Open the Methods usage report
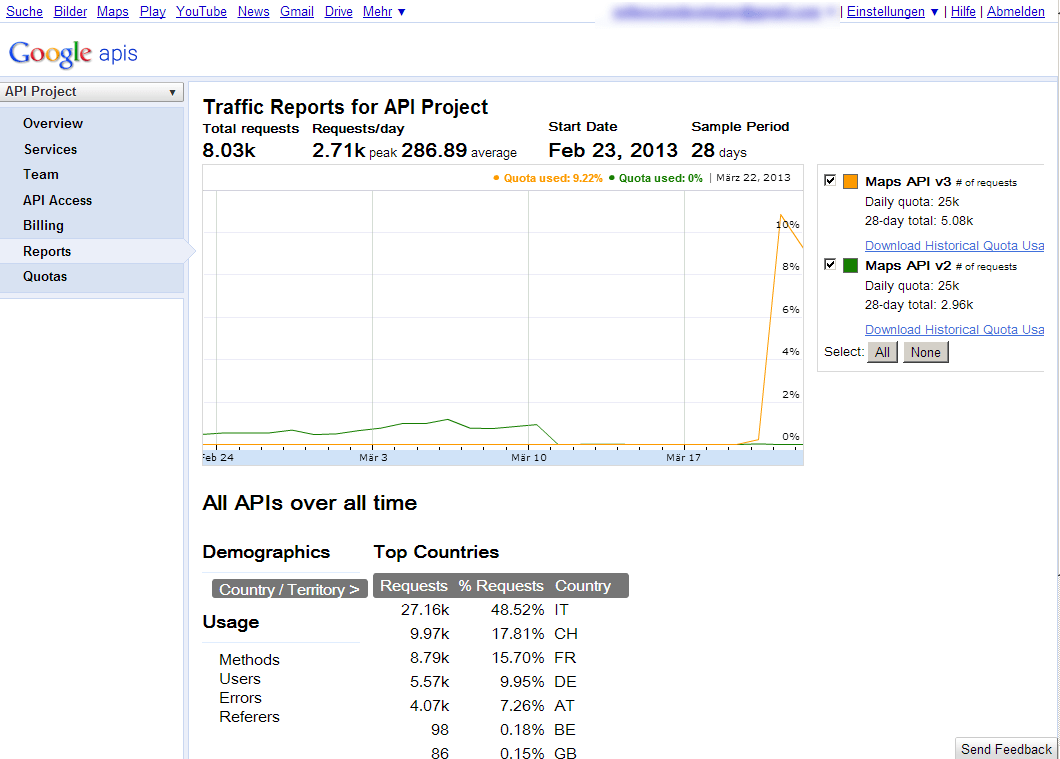 (249, 659)
